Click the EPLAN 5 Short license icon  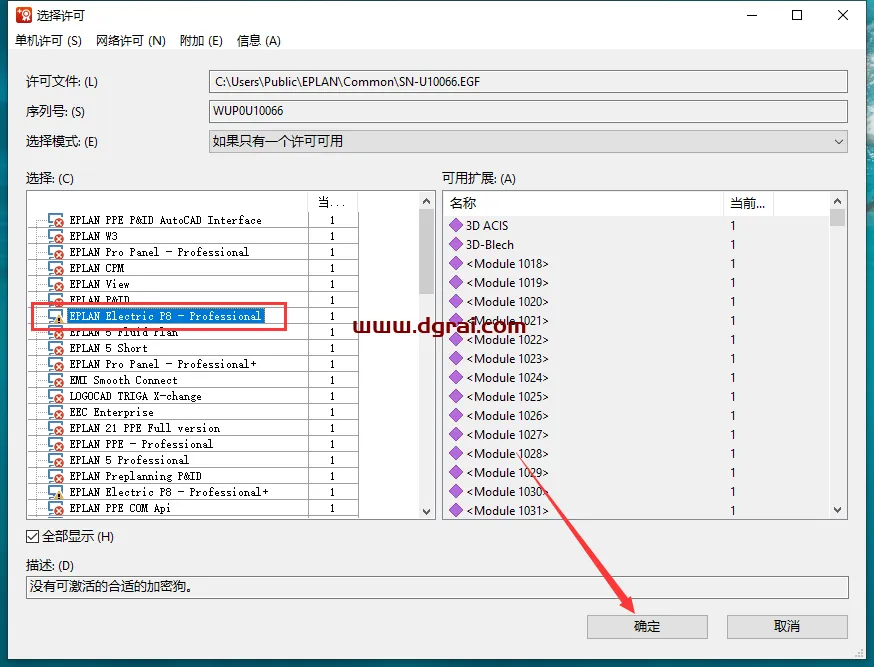(x=56, y=348)
